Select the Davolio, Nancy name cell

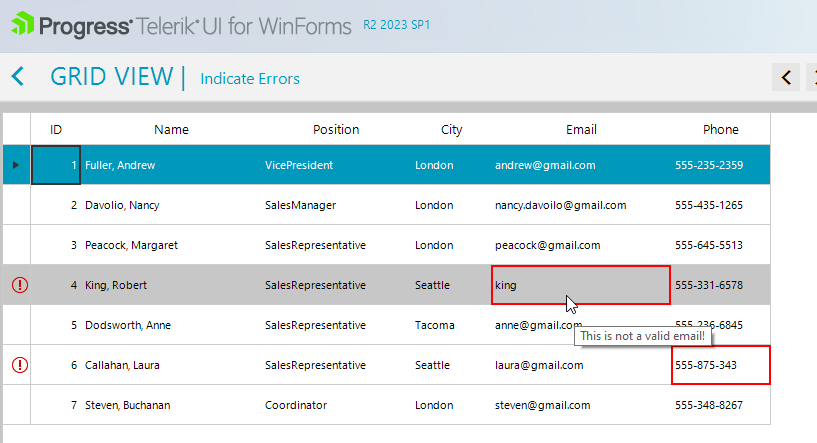[x=122, y=205]
